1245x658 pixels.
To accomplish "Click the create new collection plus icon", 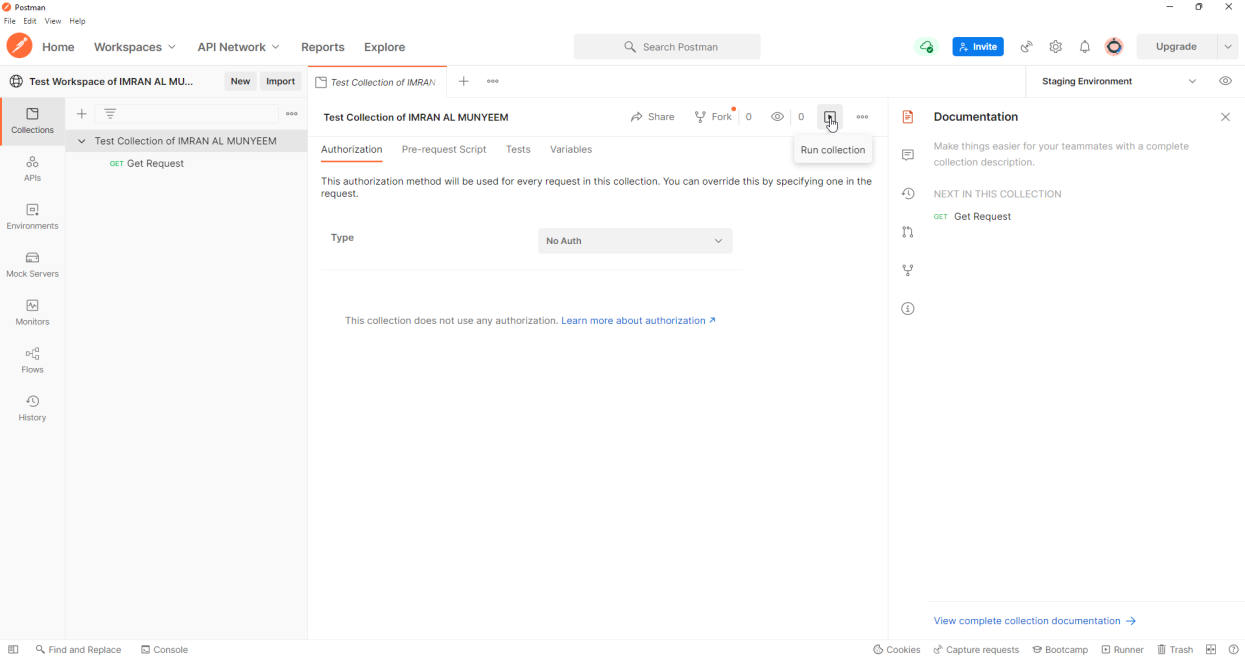I will (82, 114).
